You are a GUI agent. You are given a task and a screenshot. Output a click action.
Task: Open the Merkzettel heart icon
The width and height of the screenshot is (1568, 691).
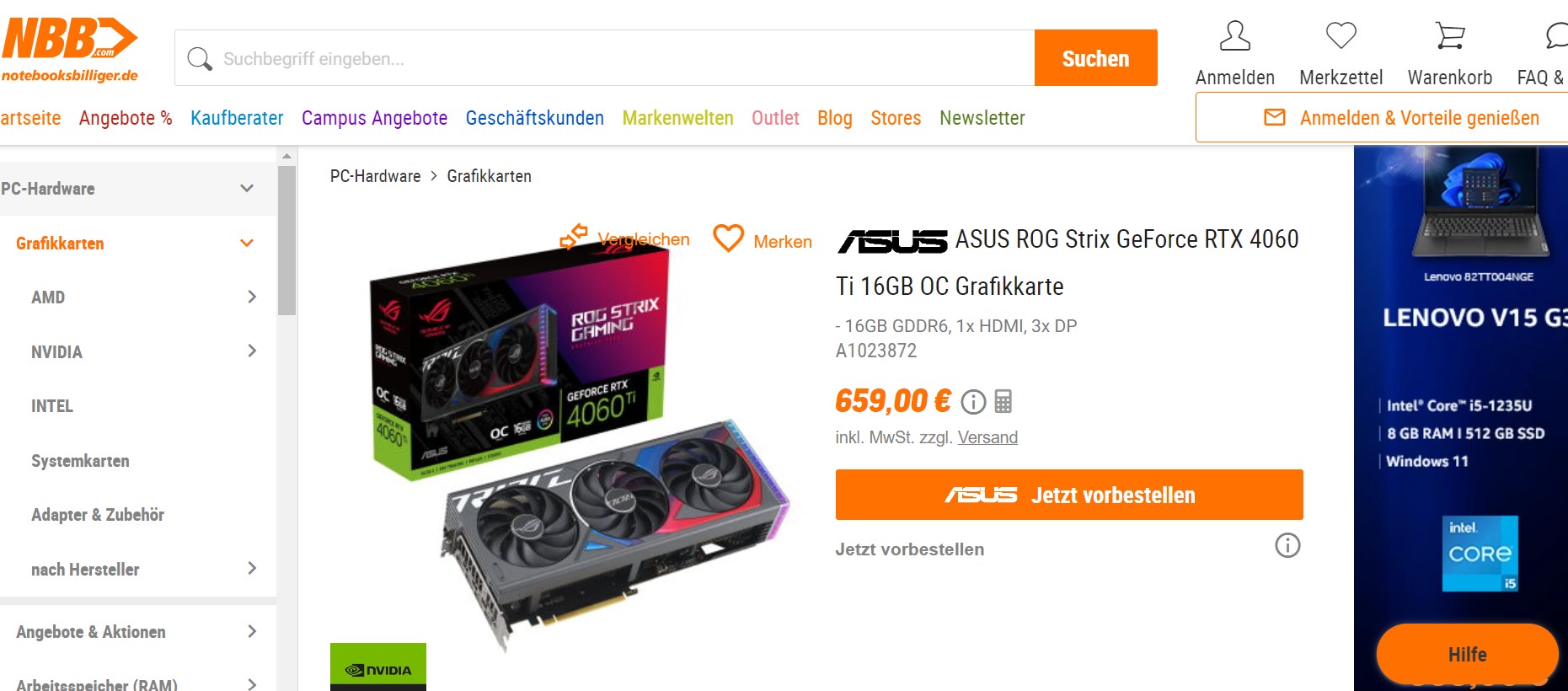pos(1341,36)
